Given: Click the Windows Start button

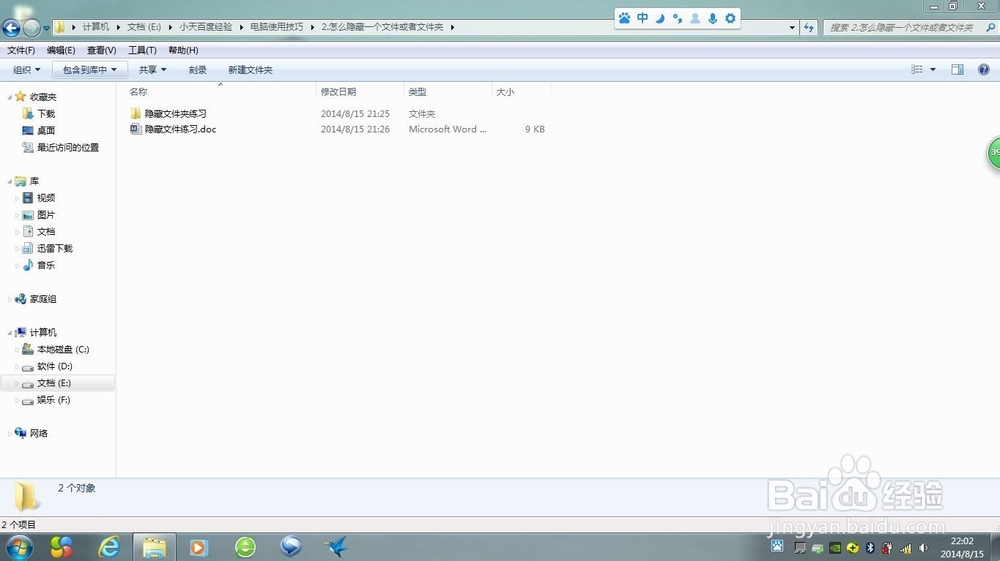Looking at the screenshot, I should [x=18, y=547].
